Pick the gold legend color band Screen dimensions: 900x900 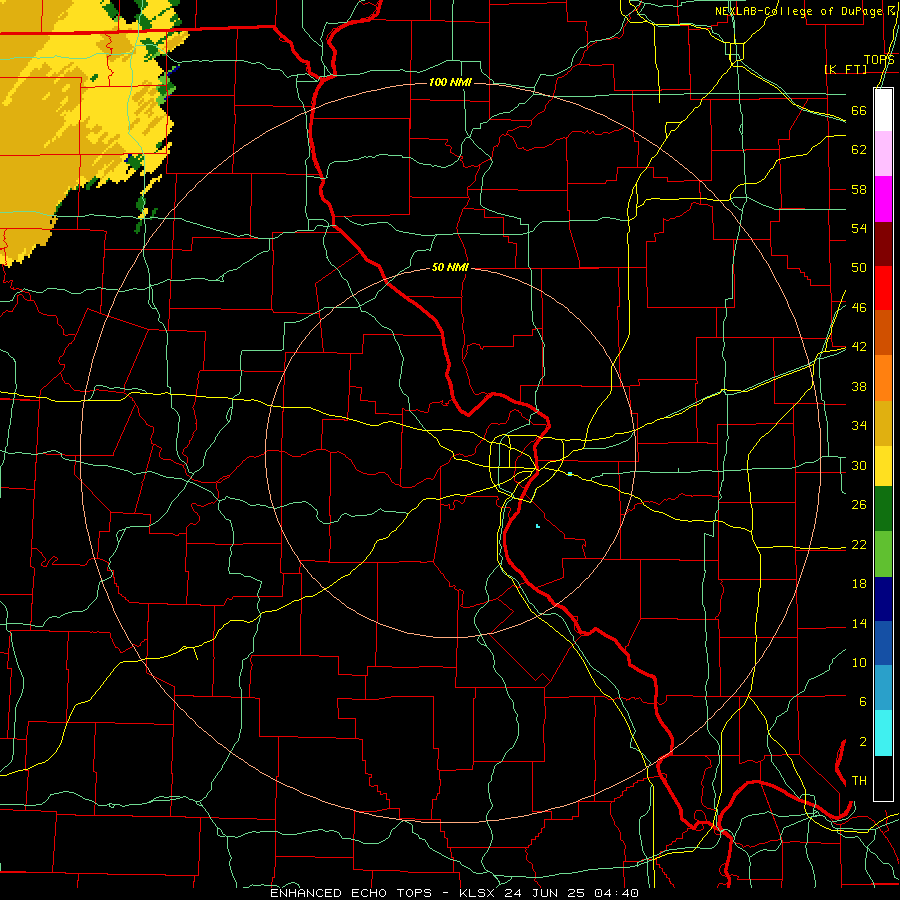883,423
